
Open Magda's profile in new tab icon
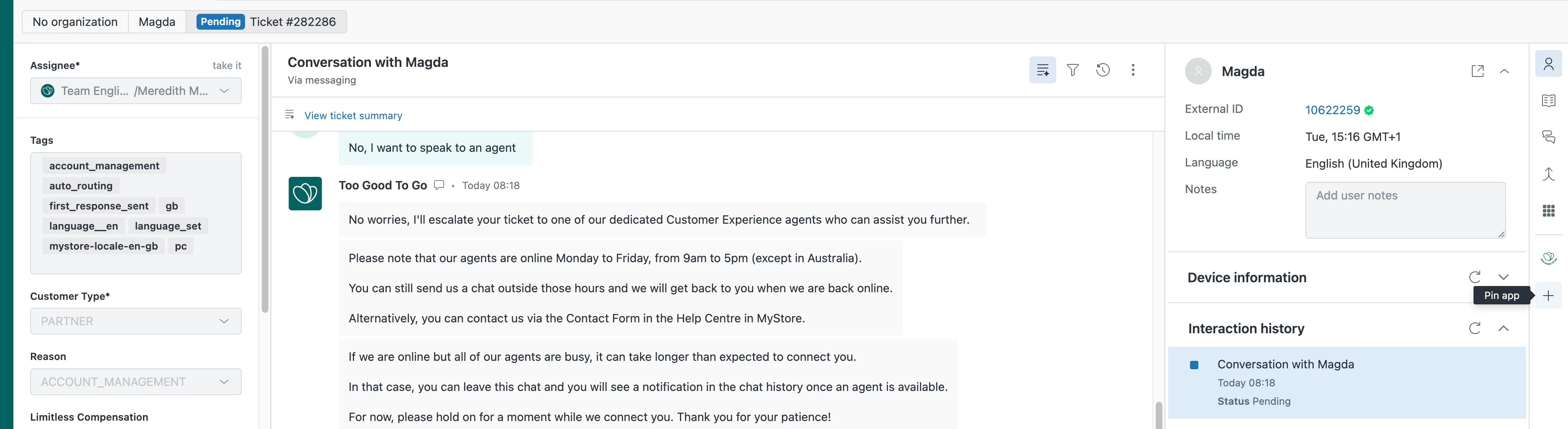(1477, 71)
